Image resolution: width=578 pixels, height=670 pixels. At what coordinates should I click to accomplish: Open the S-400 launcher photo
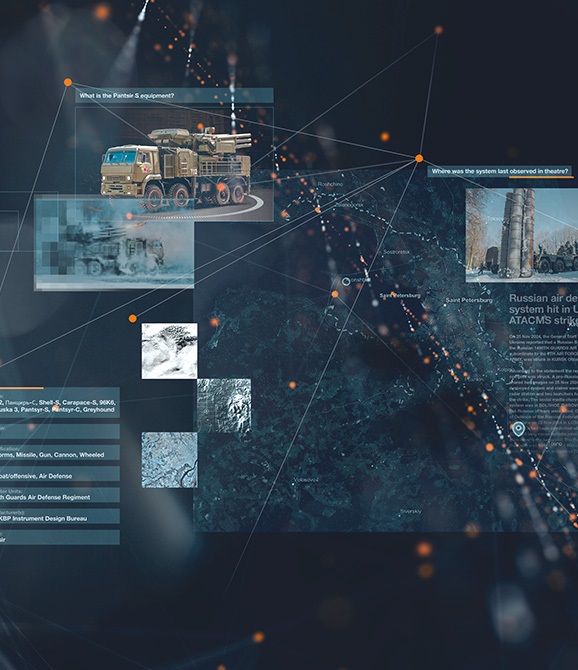click(x=522, y=235)
